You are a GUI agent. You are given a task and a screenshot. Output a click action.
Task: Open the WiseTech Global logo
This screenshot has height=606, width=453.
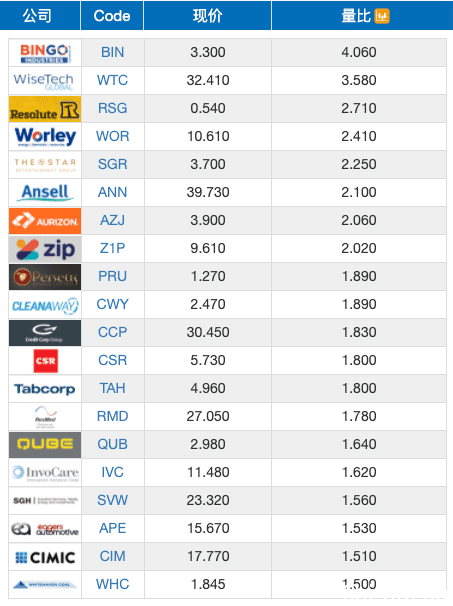[45, 80]
